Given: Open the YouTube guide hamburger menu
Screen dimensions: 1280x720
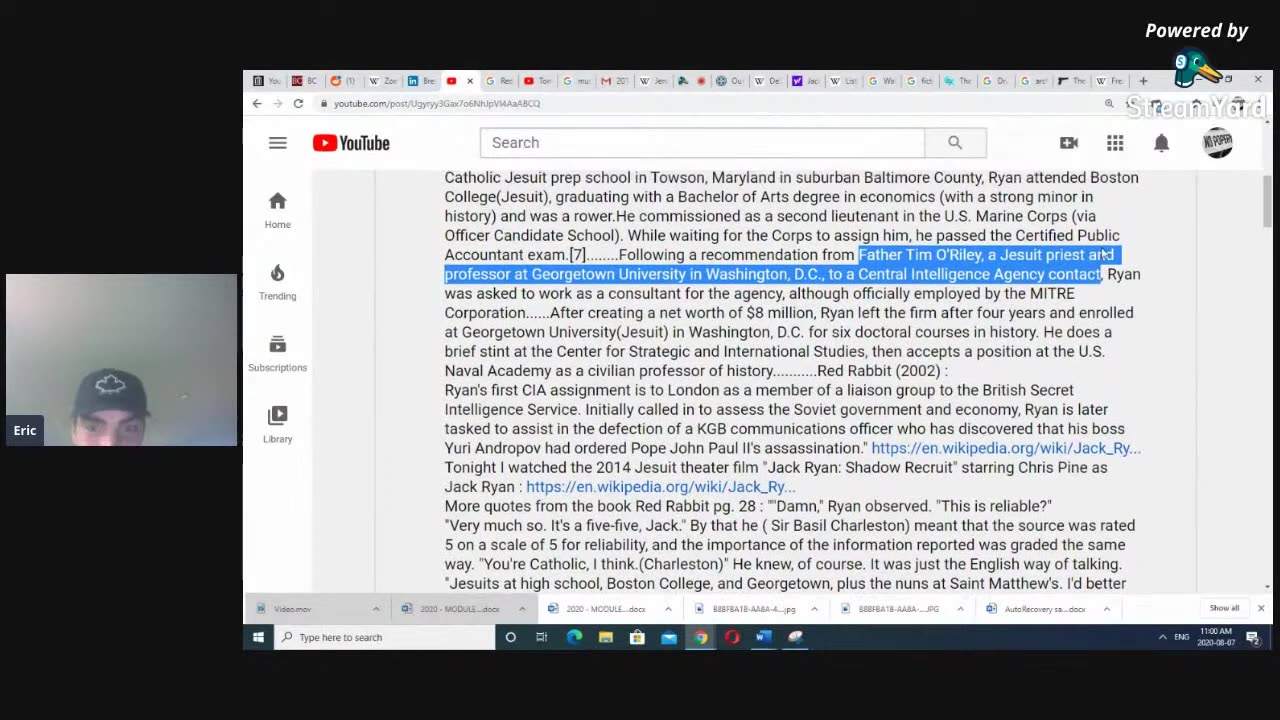Looking at the screenshot, I should tap(277, 143).
